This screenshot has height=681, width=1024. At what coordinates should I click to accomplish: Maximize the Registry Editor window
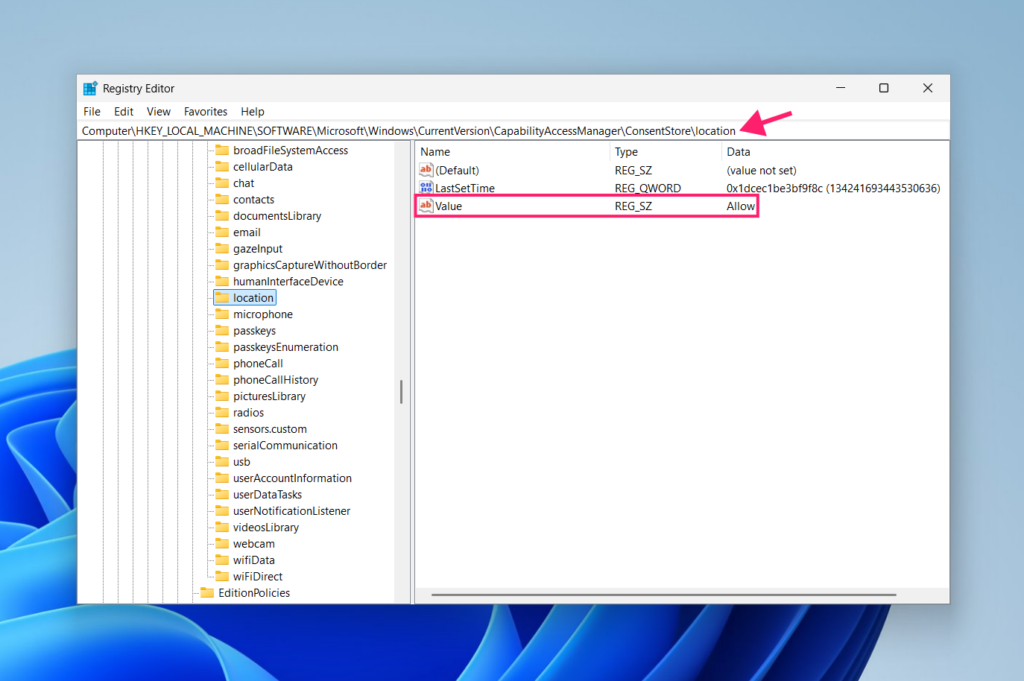pyautogui.click(x=884, y=88)
